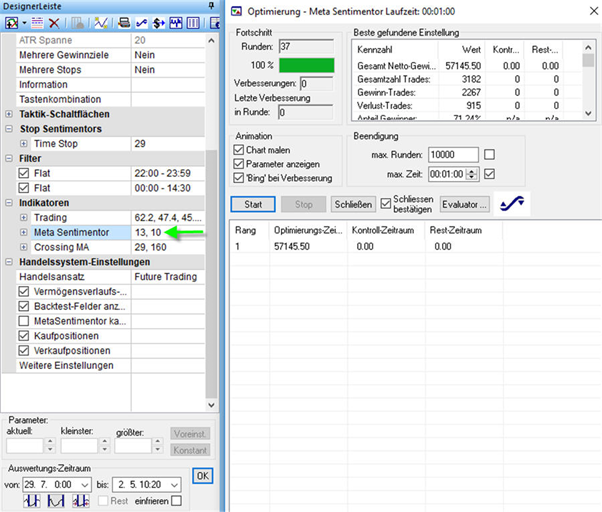Viewport: 602px width, 512px height.
Task: Collapse the Handelssystem-Einstellungen section
Action: pyautogui.click(x=9, y=262)
